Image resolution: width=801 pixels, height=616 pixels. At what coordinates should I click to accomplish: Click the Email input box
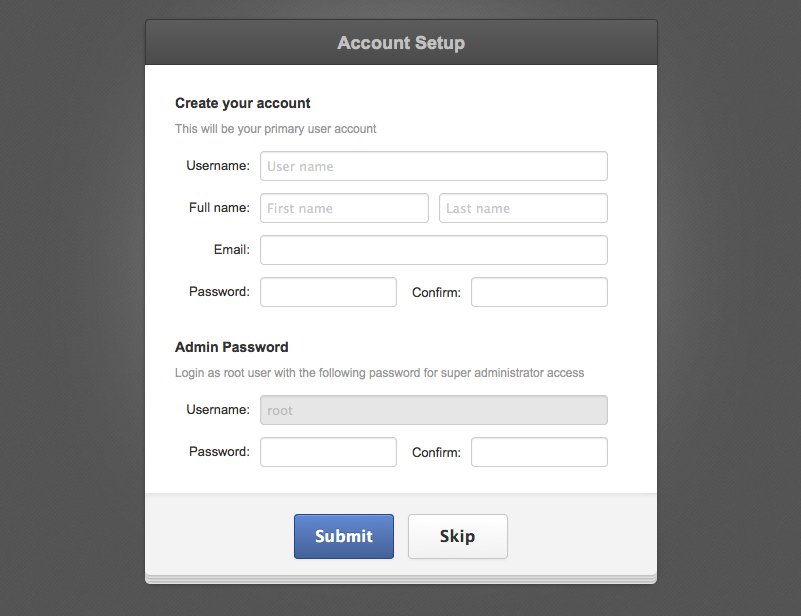pyautogui.click(x=434, y=250)
